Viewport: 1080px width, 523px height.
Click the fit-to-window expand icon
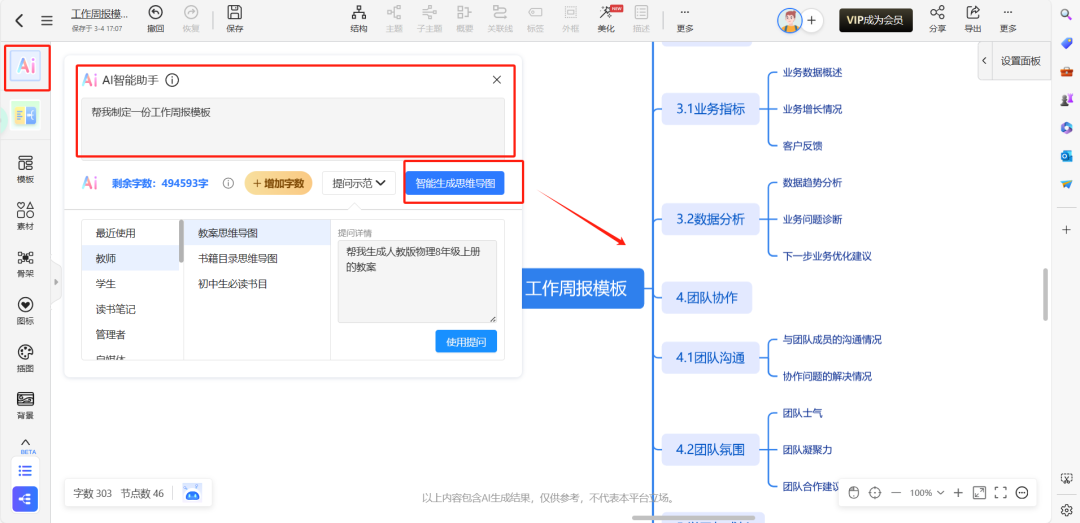979,493
